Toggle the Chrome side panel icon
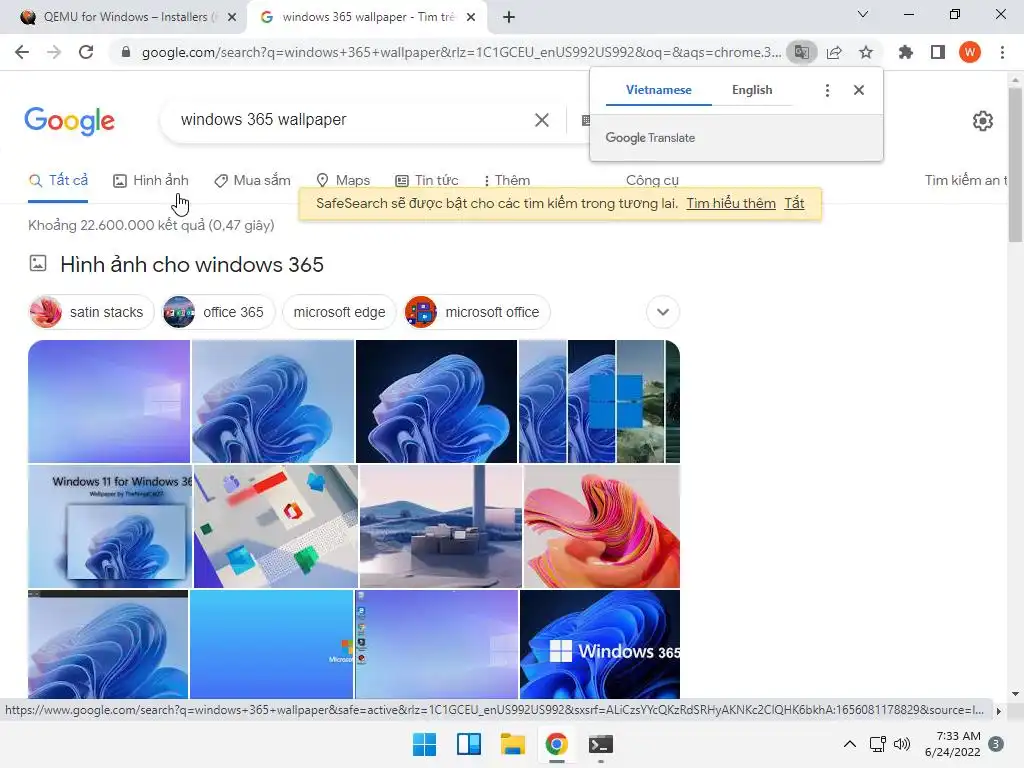This screenshot has width=1024, height=768. [x=938, y=52]
